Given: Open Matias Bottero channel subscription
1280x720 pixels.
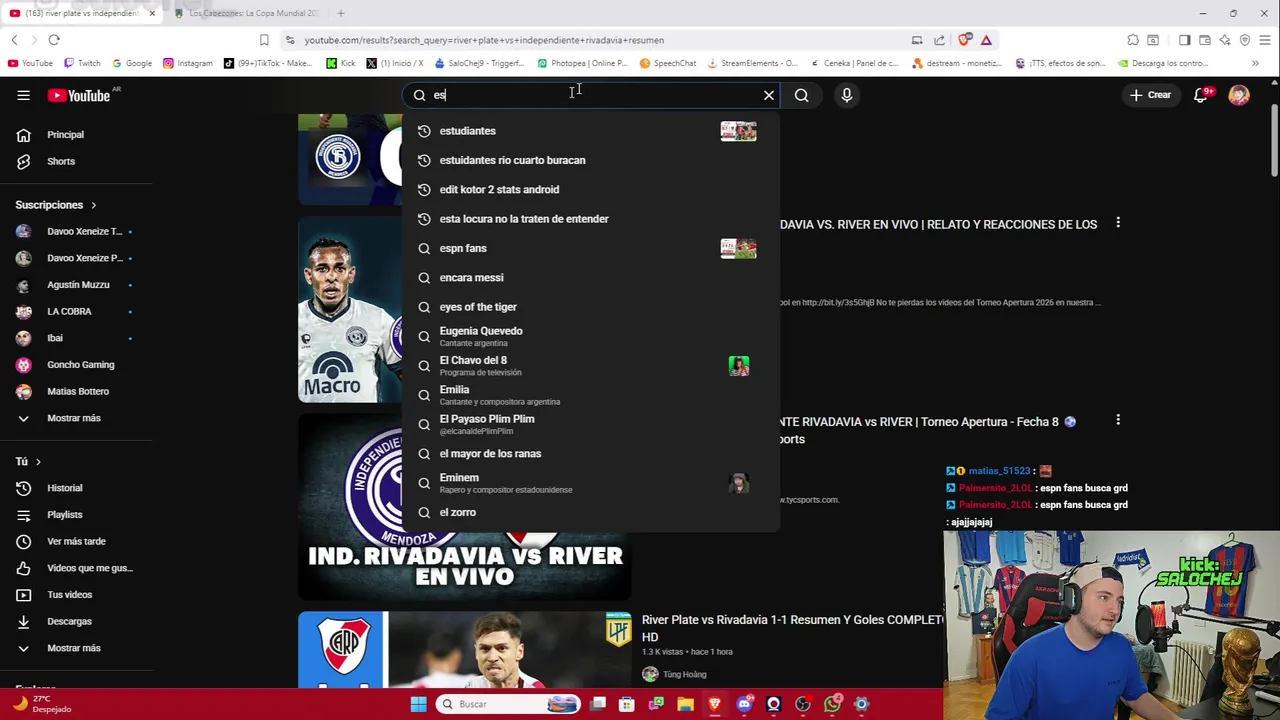Looking at the screenshot, I should click(74, 391).
